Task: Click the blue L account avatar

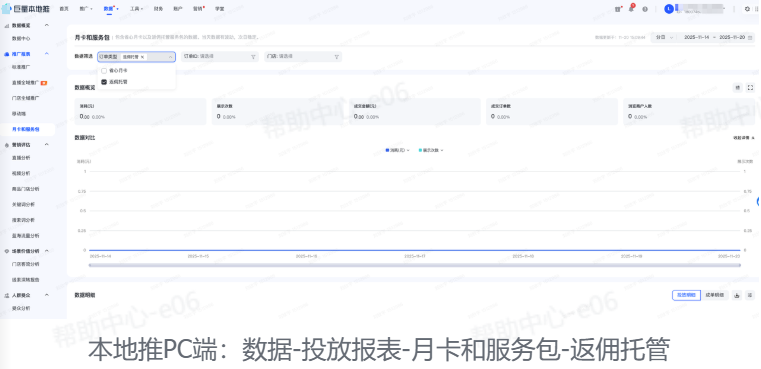Action: pos(669,9)
